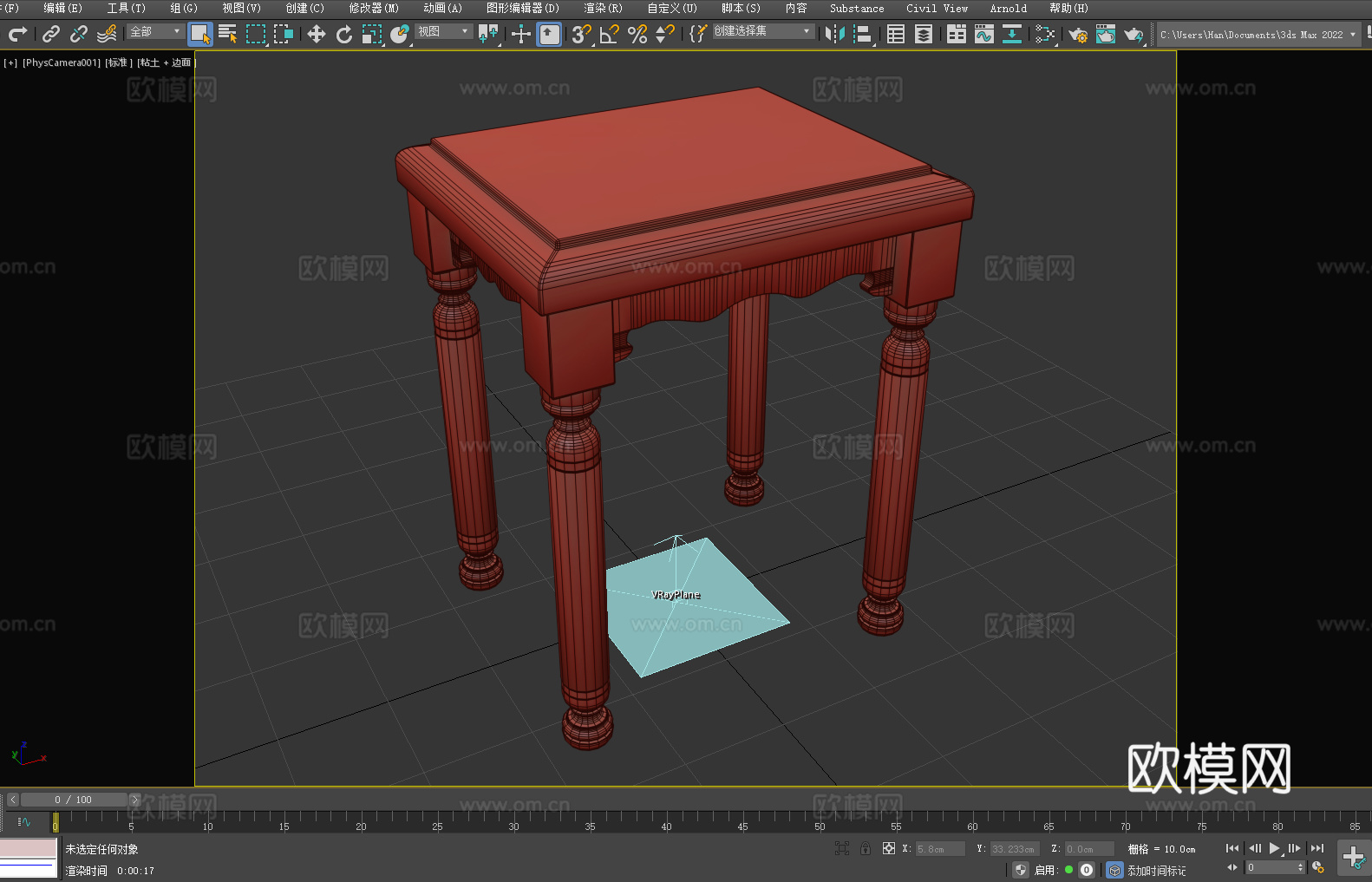Step time slider back with left arrow
Viewport: 1372px width, 882px height.
click(x=13, y=800)
